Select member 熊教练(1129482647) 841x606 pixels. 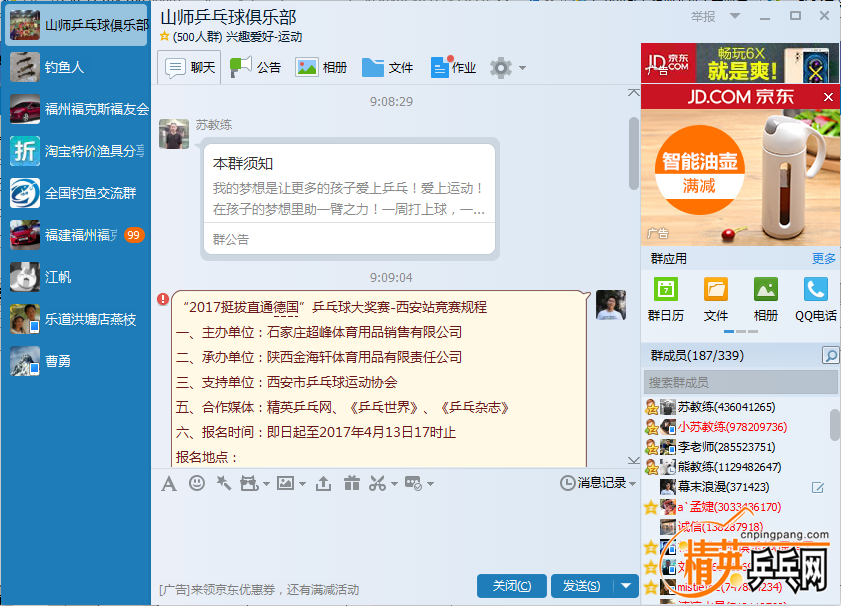(737, 467)
